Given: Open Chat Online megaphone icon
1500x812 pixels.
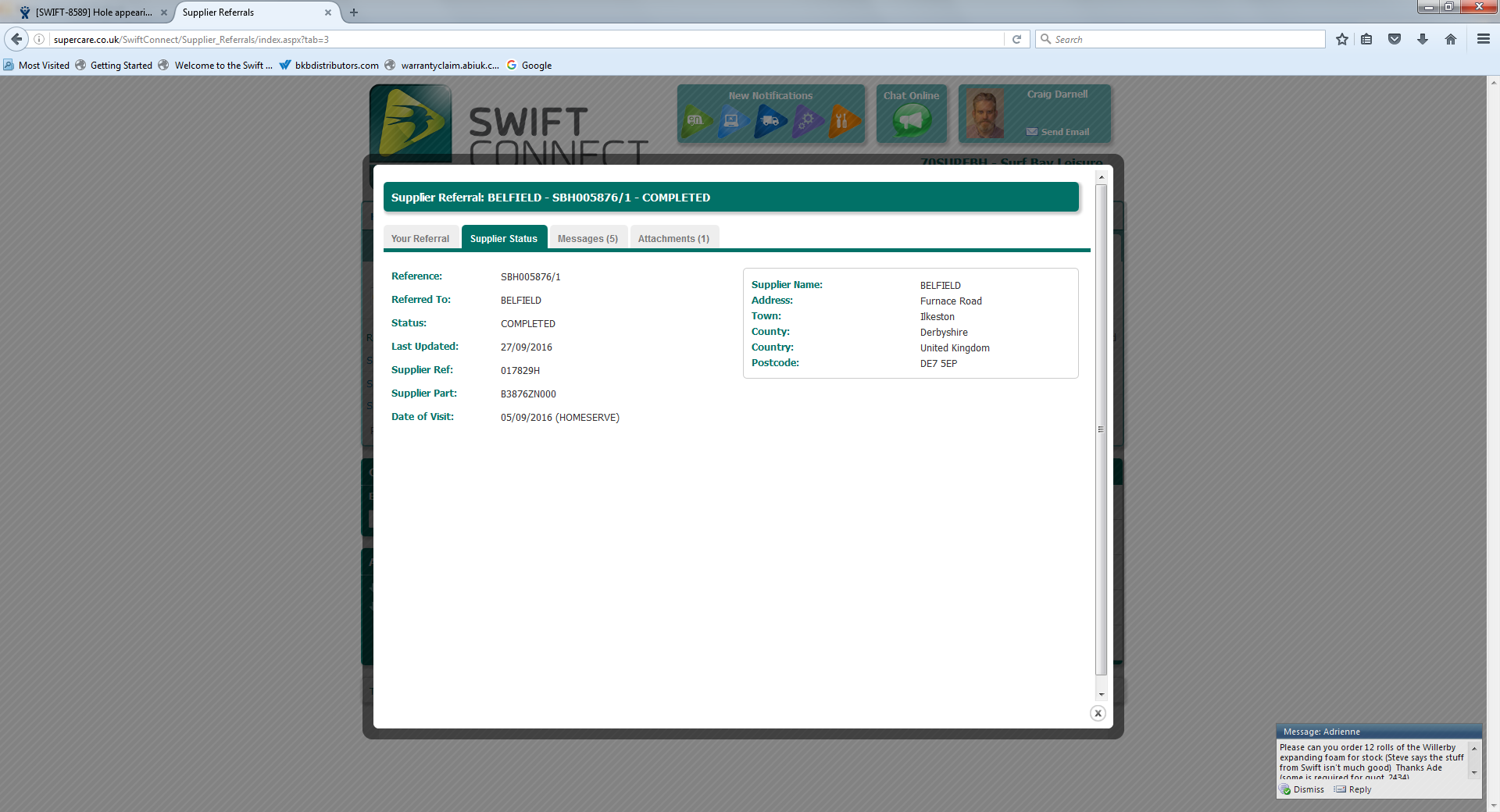Looking at the screenshot, I should tap(912, 121).
